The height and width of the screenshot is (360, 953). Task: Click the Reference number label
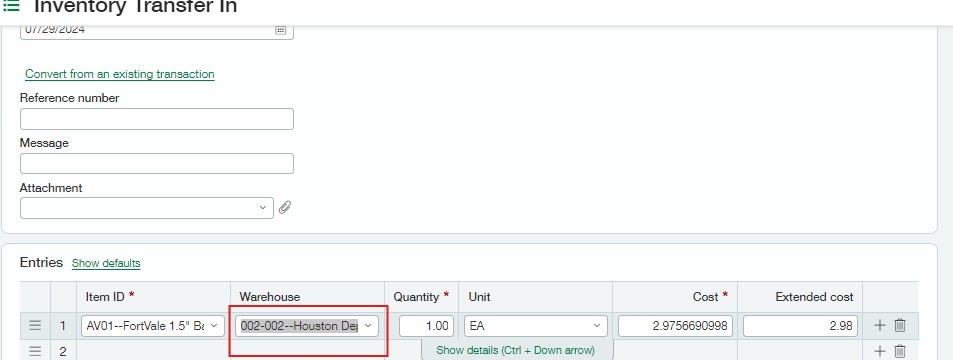tap(70, 98)
